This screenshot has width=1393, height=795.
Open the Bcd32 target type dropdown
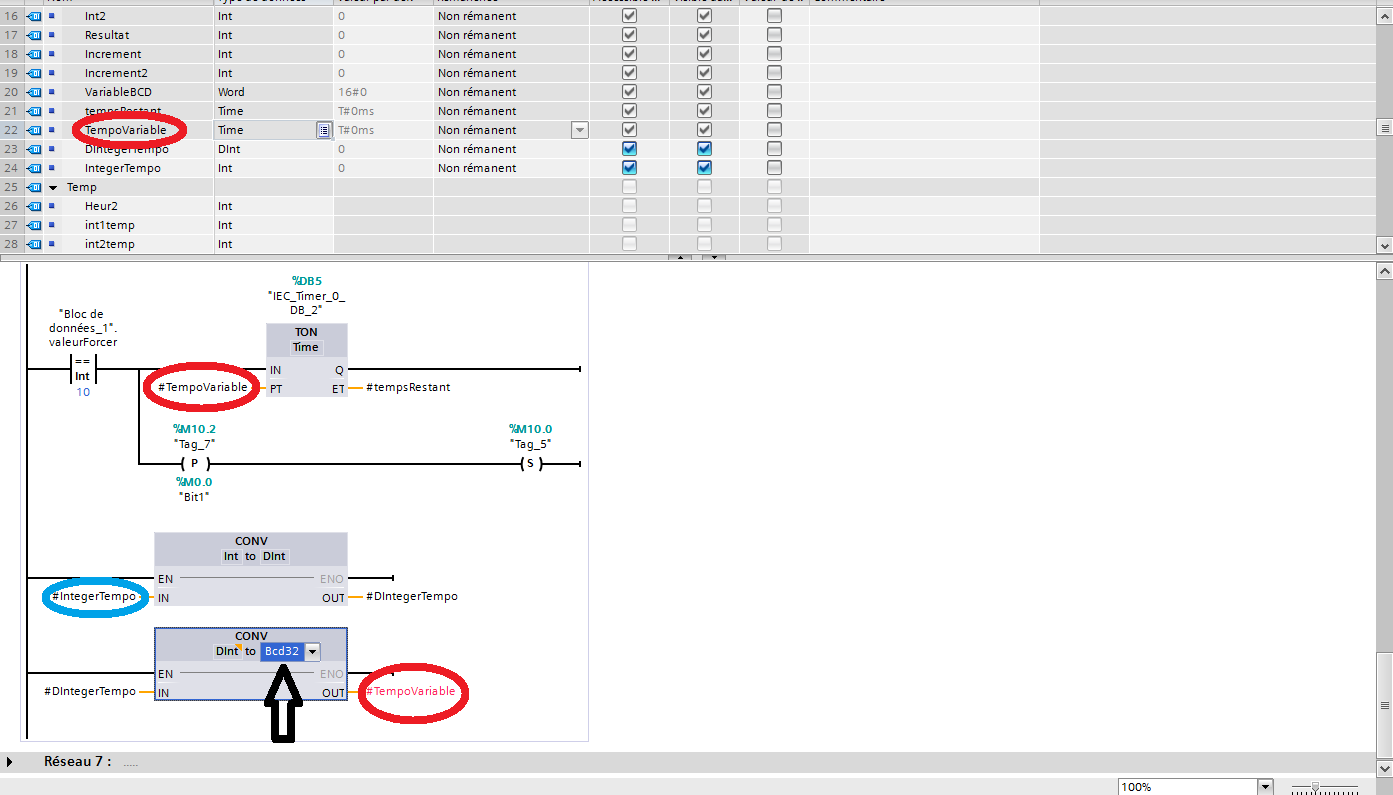(x=312, y=652)
